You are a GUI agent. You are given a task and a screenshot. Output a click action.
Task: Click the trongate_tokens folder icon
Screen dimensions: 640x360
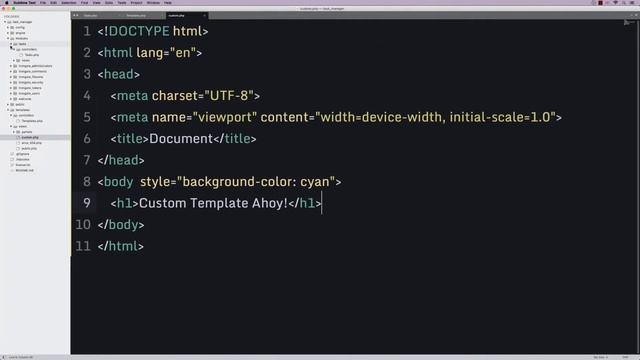pos(15,88)
